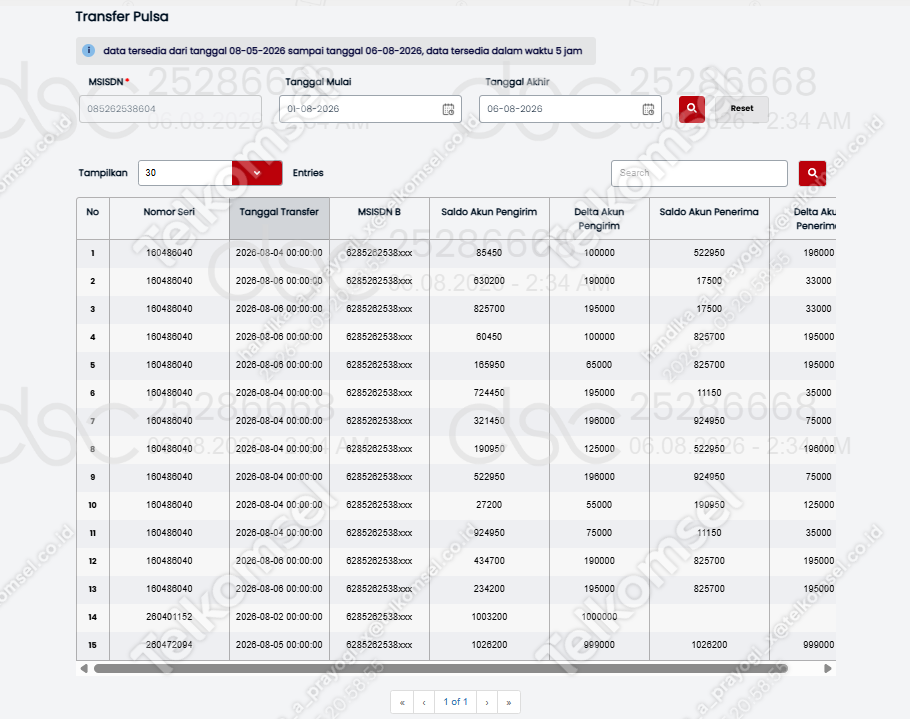Click Saldo Akun Pengirim value 27200
Image resolution: width=910 pixels, height=719 pixels.
pos(489,505)
